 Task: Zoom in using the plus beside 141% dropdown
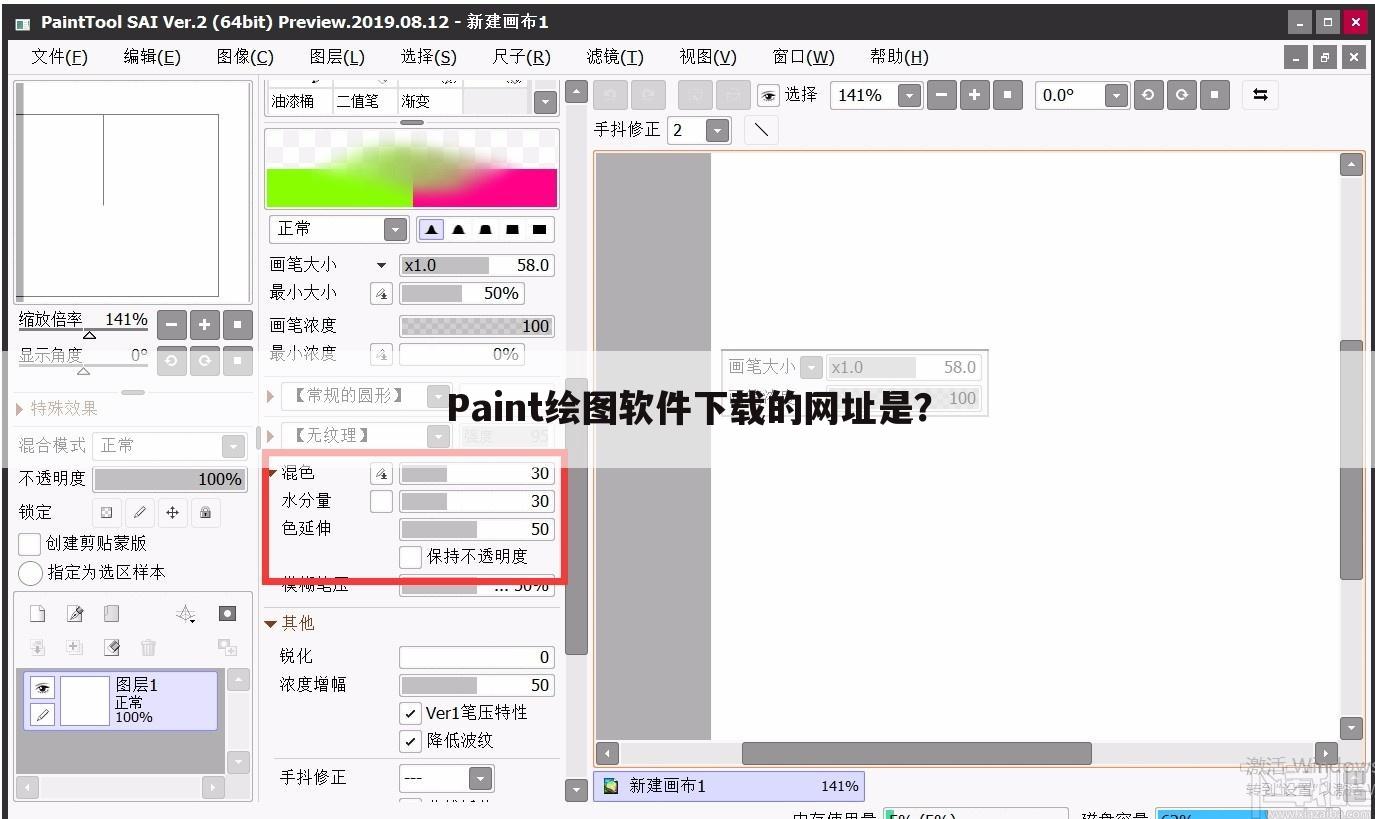tap(975, 95)
